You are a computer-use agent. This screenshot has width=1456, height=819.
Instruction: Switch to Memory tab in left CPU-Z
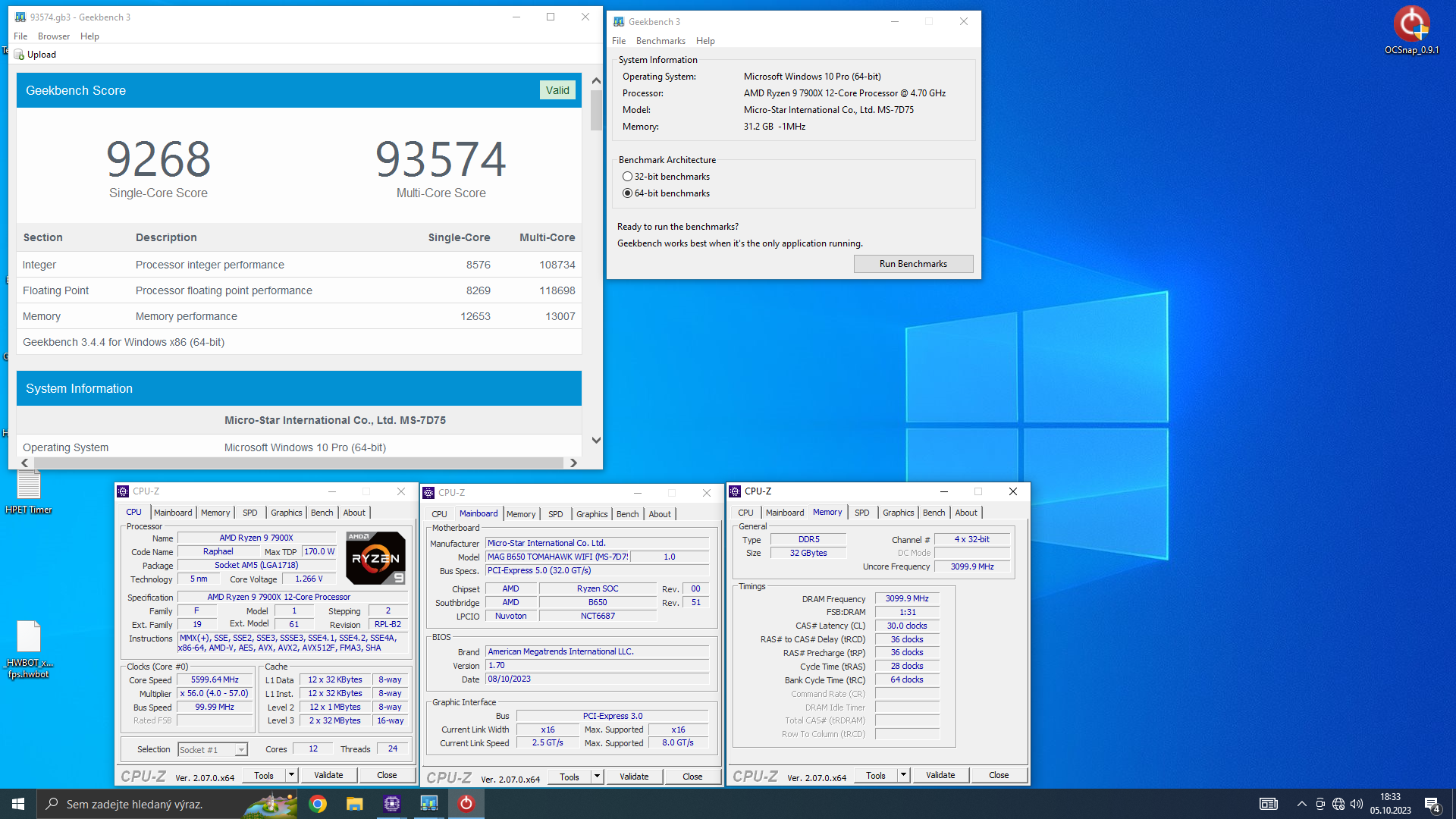point(215,513)
